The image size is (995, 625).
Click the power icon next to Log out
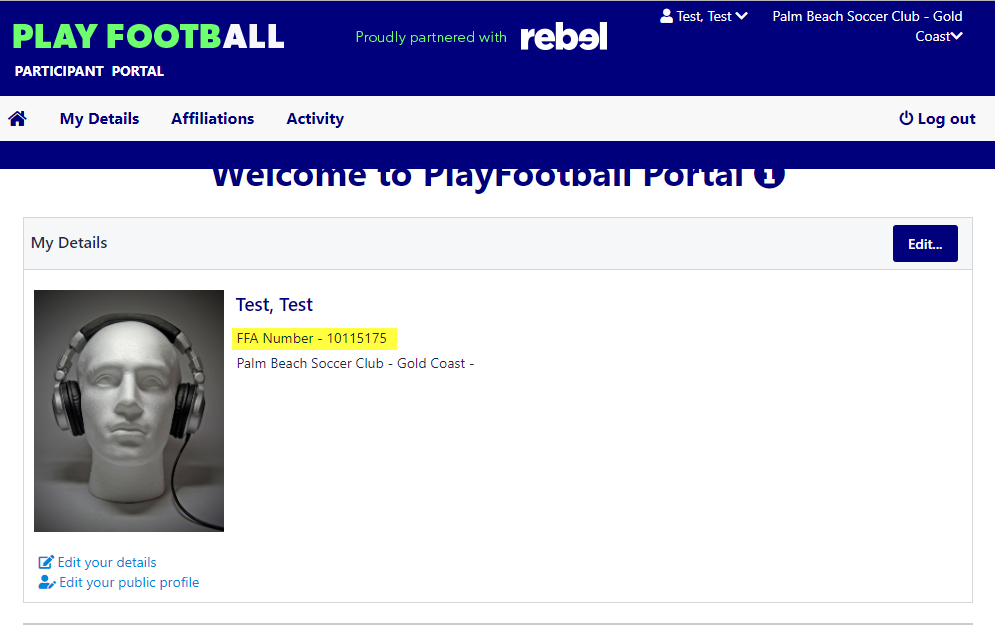[x=906, y=118]
